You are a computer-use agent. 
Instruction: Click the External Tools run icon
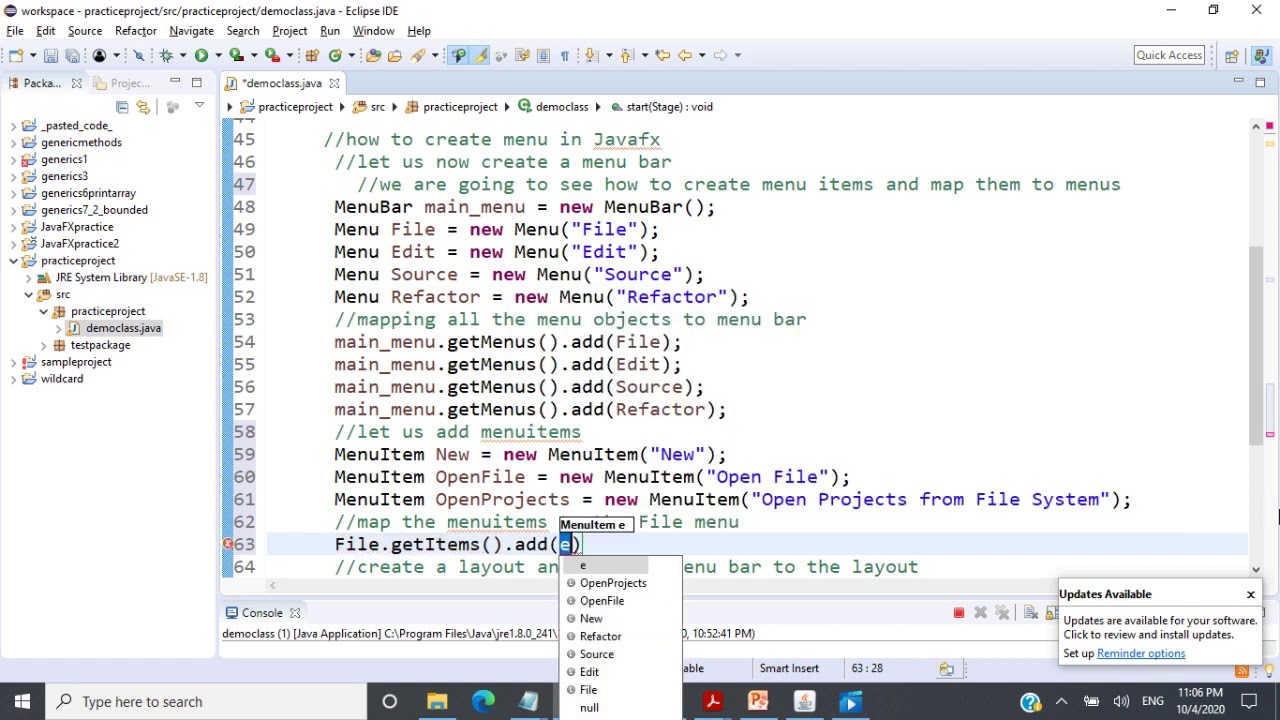click(272, 55)
